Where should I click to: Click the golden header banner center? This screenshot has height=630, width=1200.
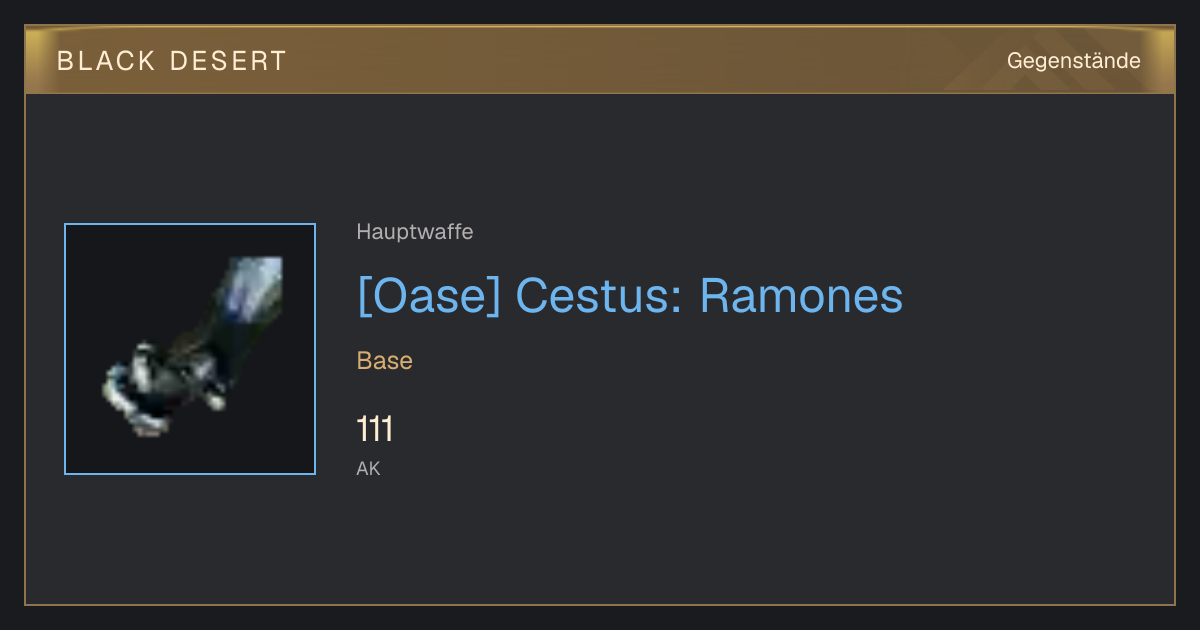(600, 60)
